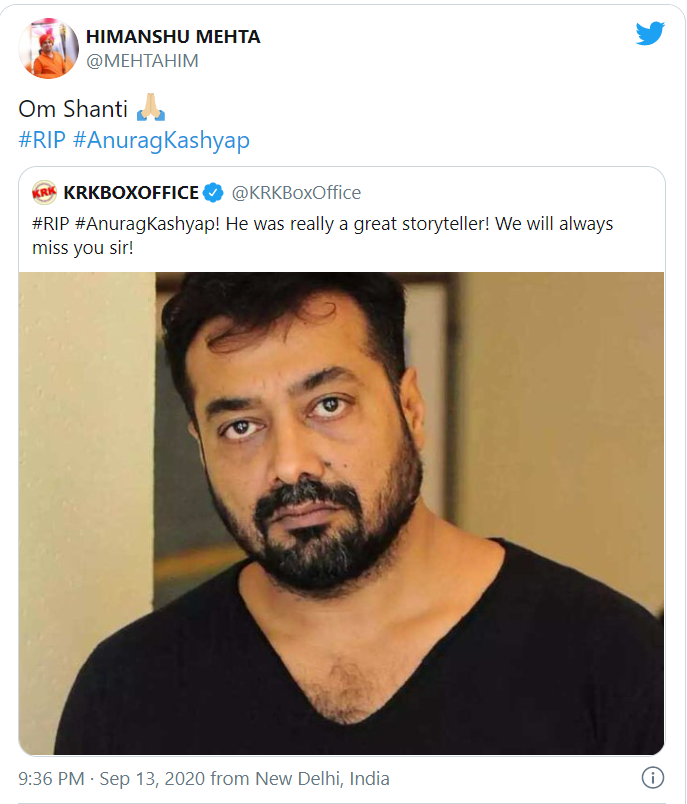Click the KRKBOXOFFICE account name
The image size is (687, 804).
[x=130, y=193]
